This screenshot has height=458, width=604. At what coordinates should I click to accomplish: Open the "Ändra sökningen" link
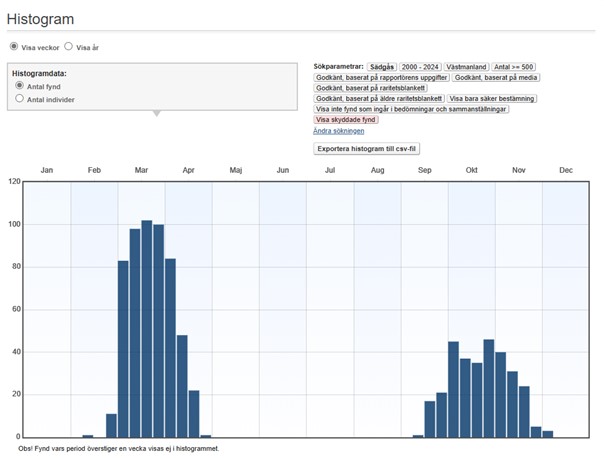pos(338,131)
